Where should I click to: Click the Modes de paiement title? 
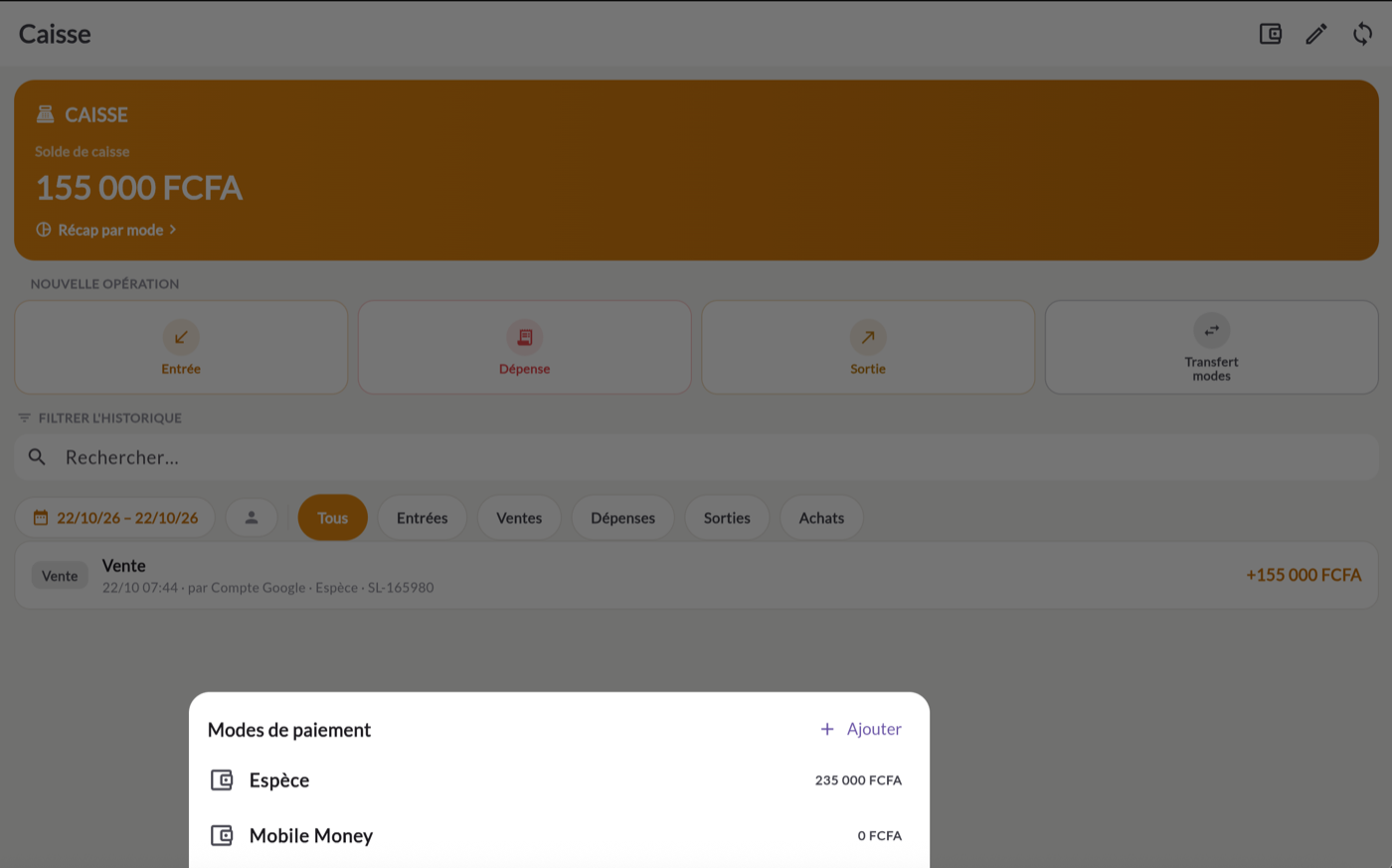[x=289, y=730]
